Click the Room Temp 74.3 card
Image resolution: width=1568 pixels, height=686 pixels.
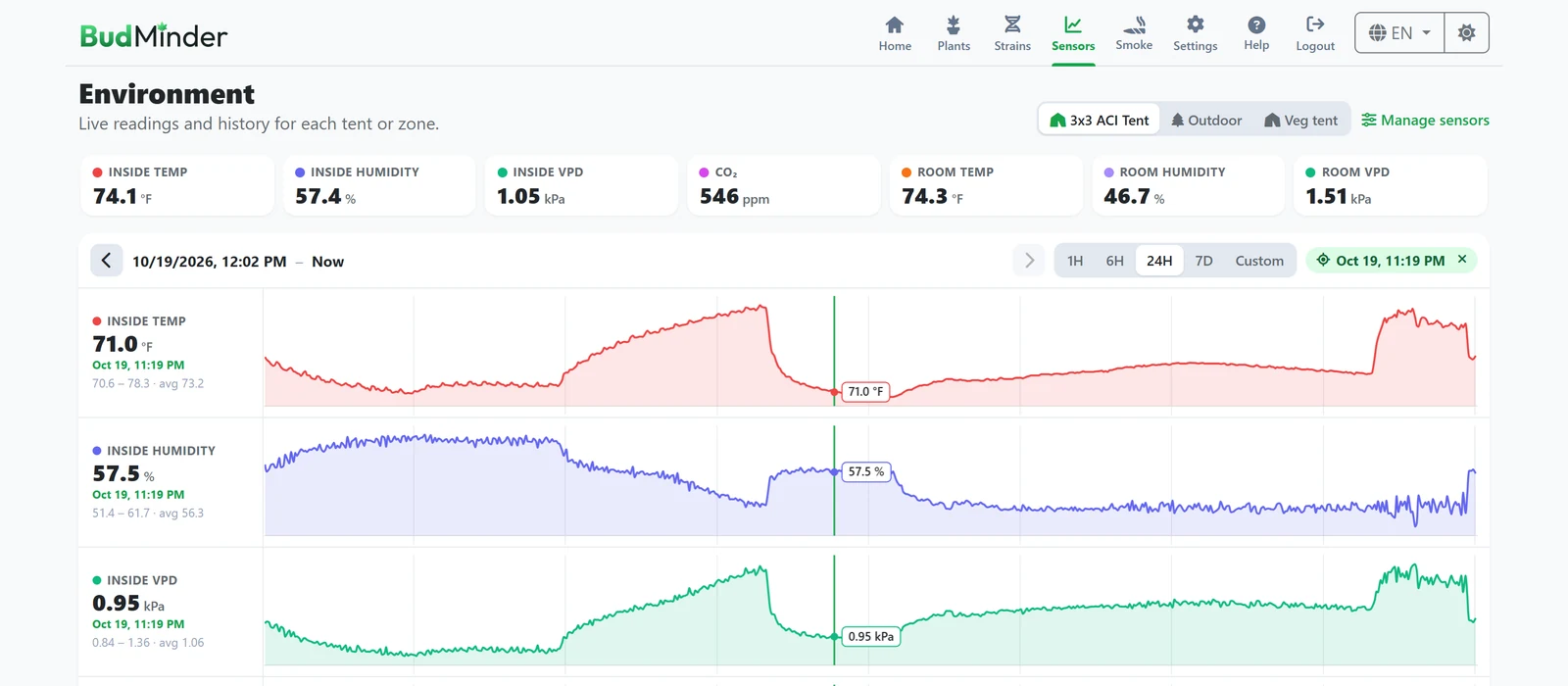click(986, 185)
